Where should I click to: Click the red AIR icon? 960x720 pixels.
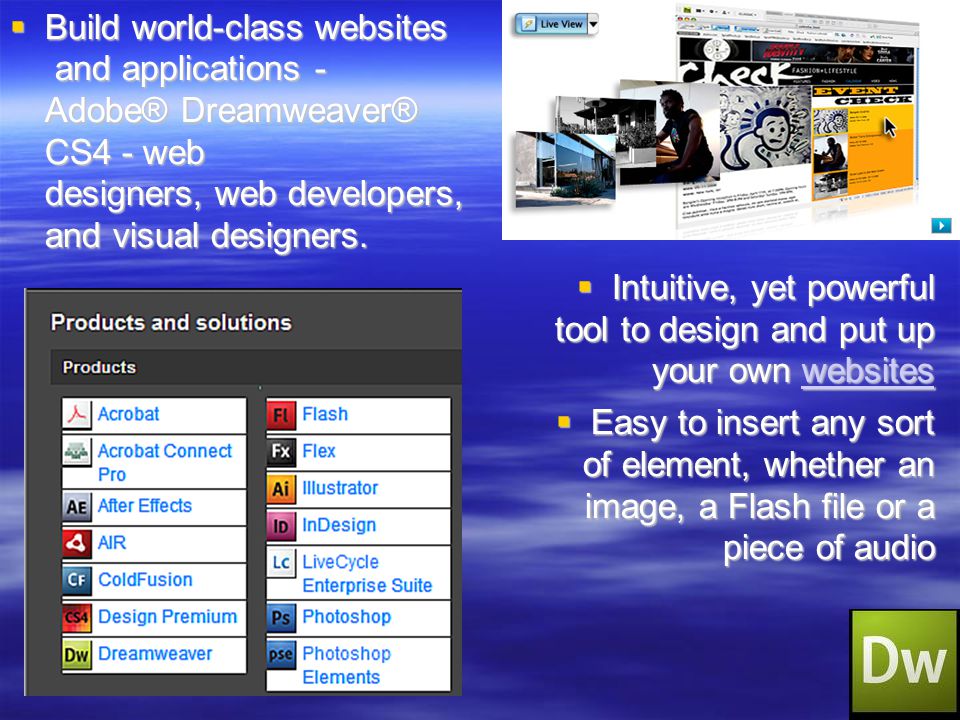(x=77, y=544)
